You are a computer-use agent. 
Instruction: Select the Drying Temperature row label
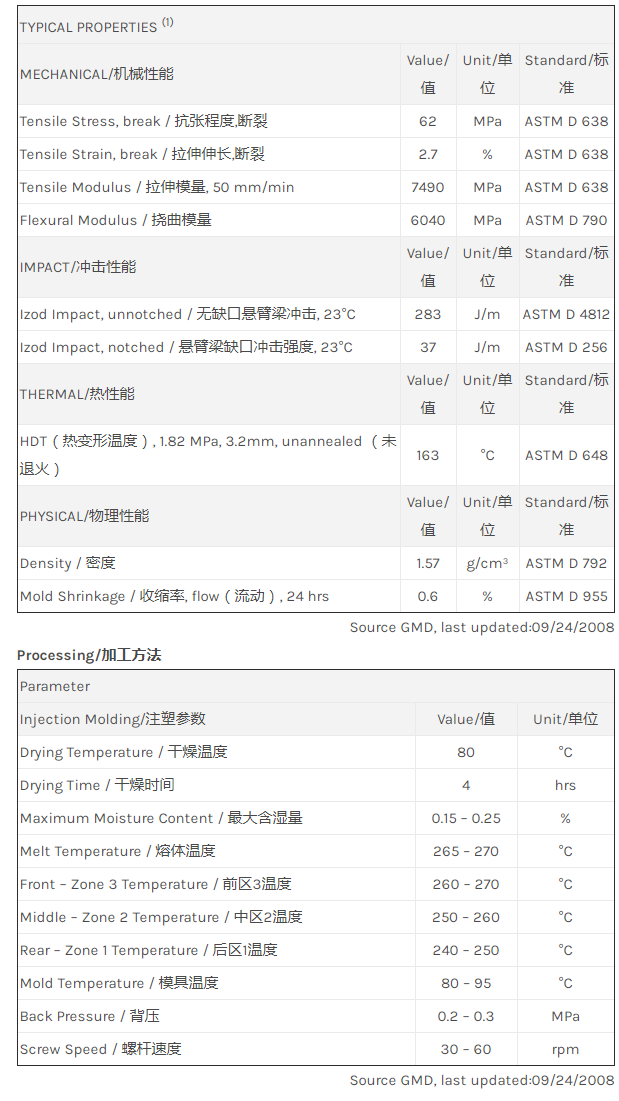pyautogui.click(x=123, y=752)
